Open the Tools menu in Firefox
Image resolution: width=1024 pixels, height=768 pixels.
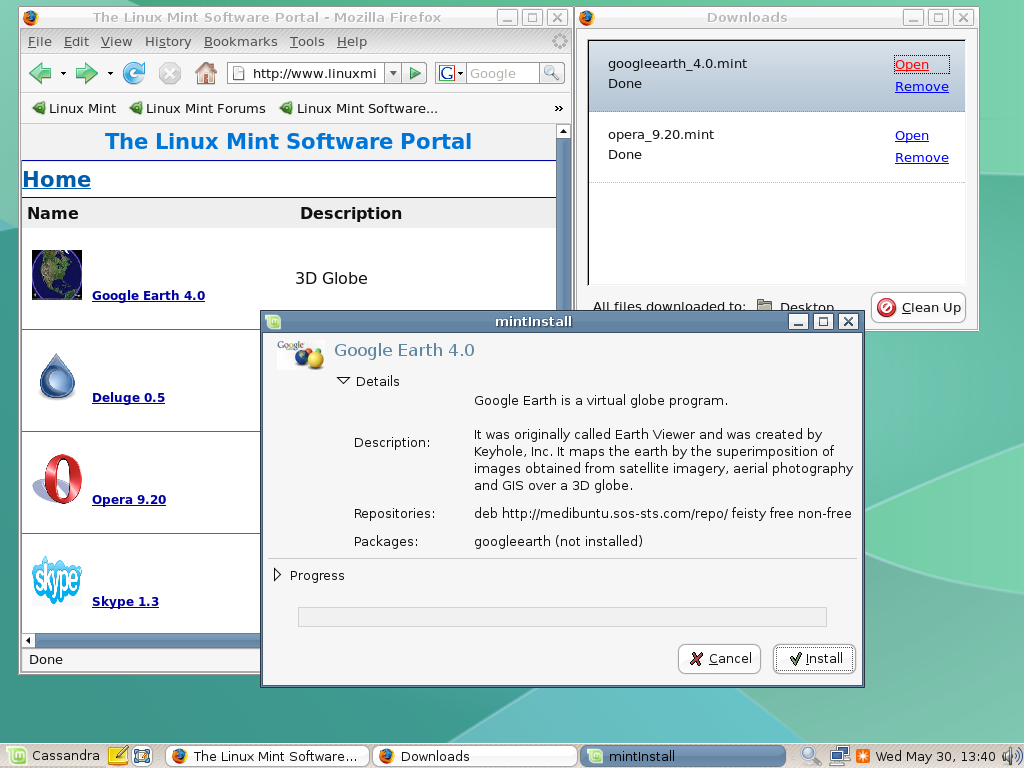coord(307,42)
